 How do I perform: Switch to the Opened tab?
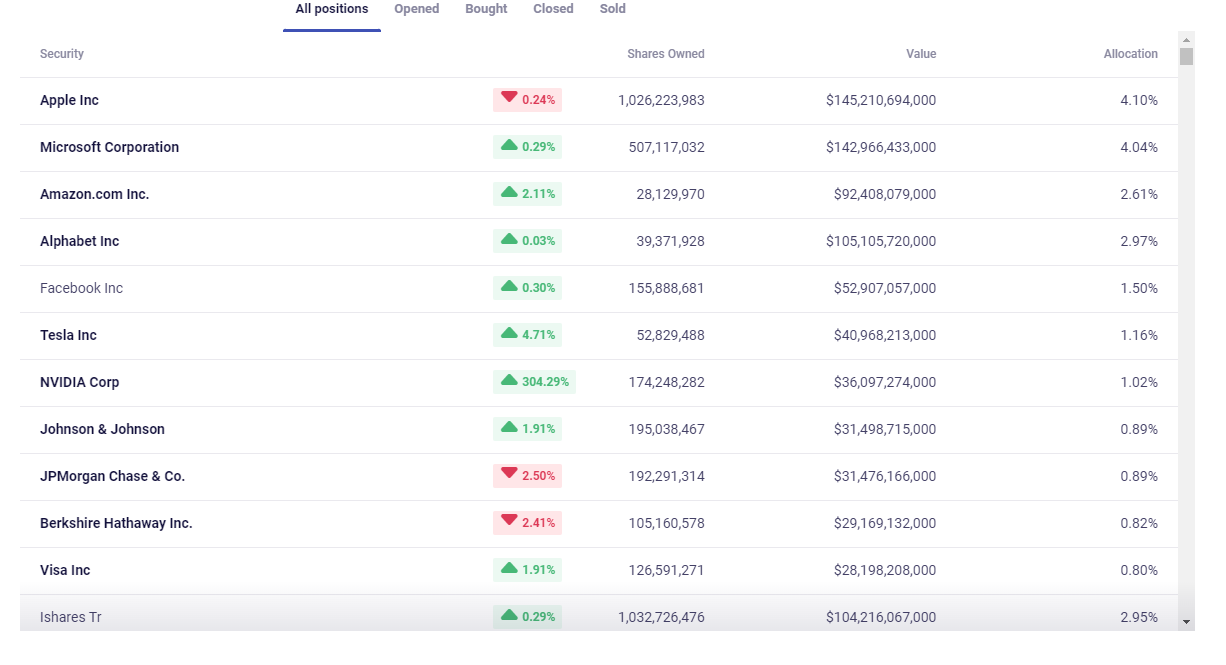(416, 9)
